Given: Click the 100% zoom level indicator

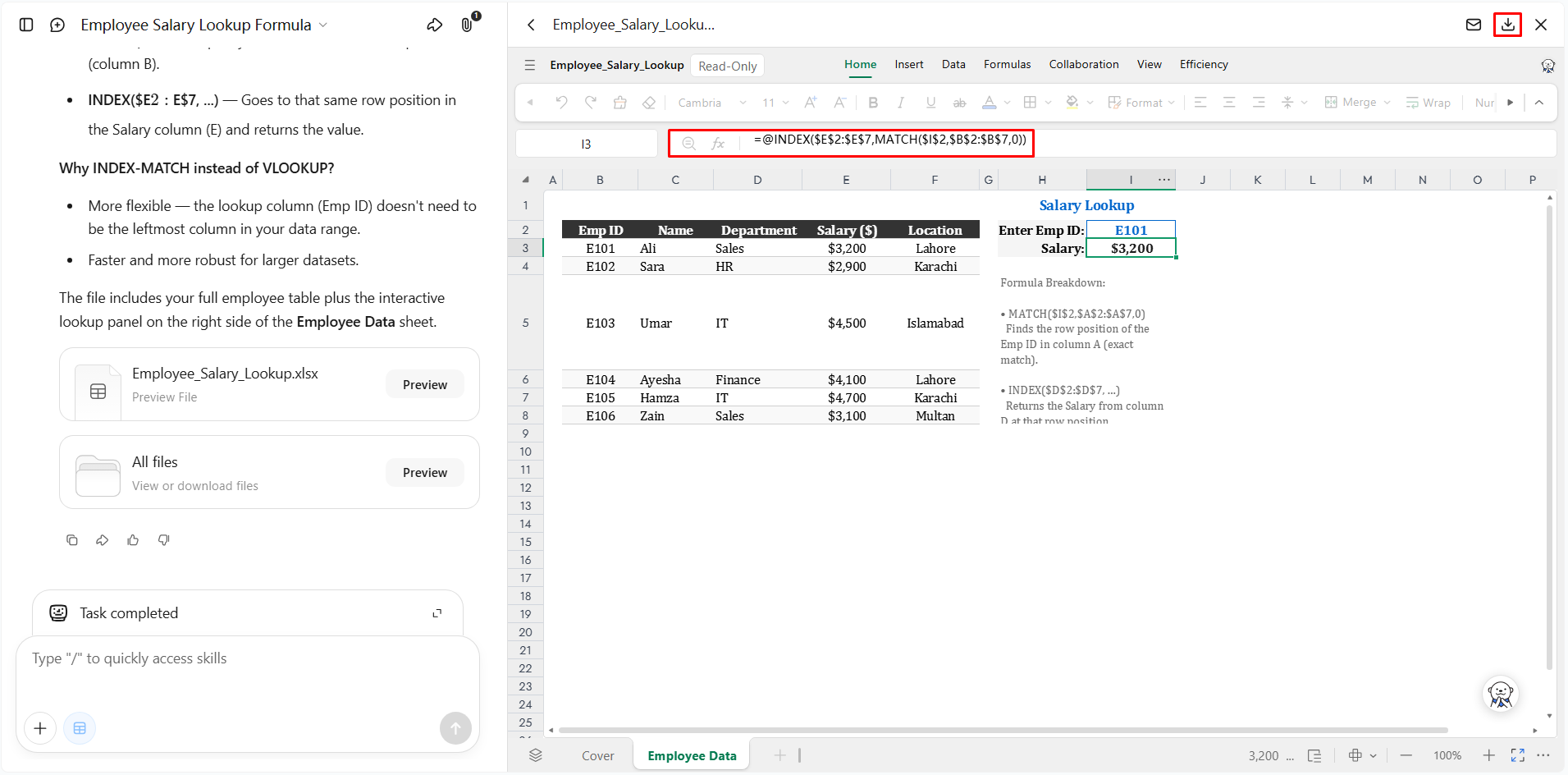Looking at the screenshot, I should pyautogui.click(x=1447, y=755).
